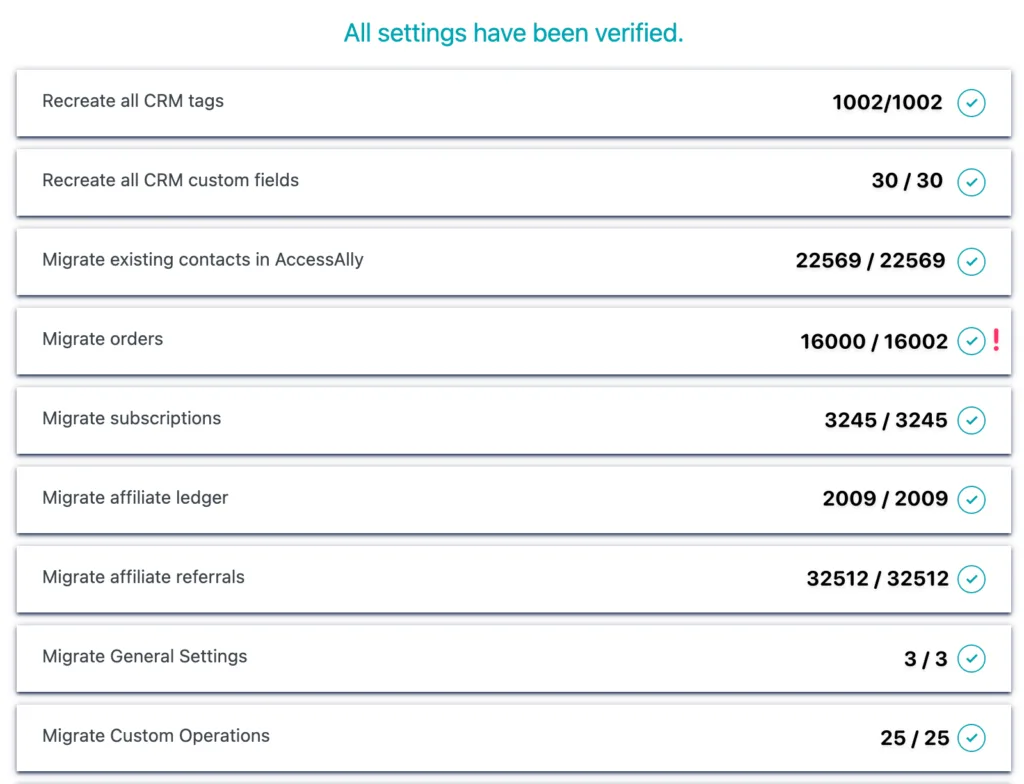1024x784 pixels.
Task: Click the 'Migrate affiliate referrals' label
Action: (x=143, y=577)
